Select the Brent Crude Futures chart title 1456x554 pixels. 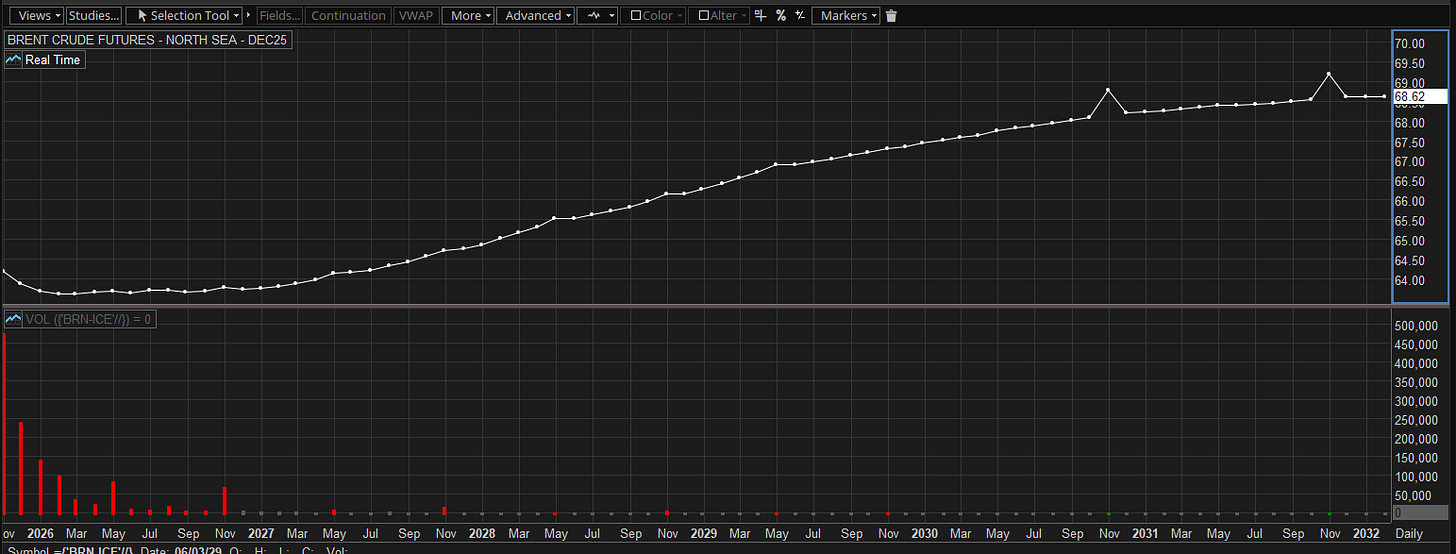coord(146,41)
